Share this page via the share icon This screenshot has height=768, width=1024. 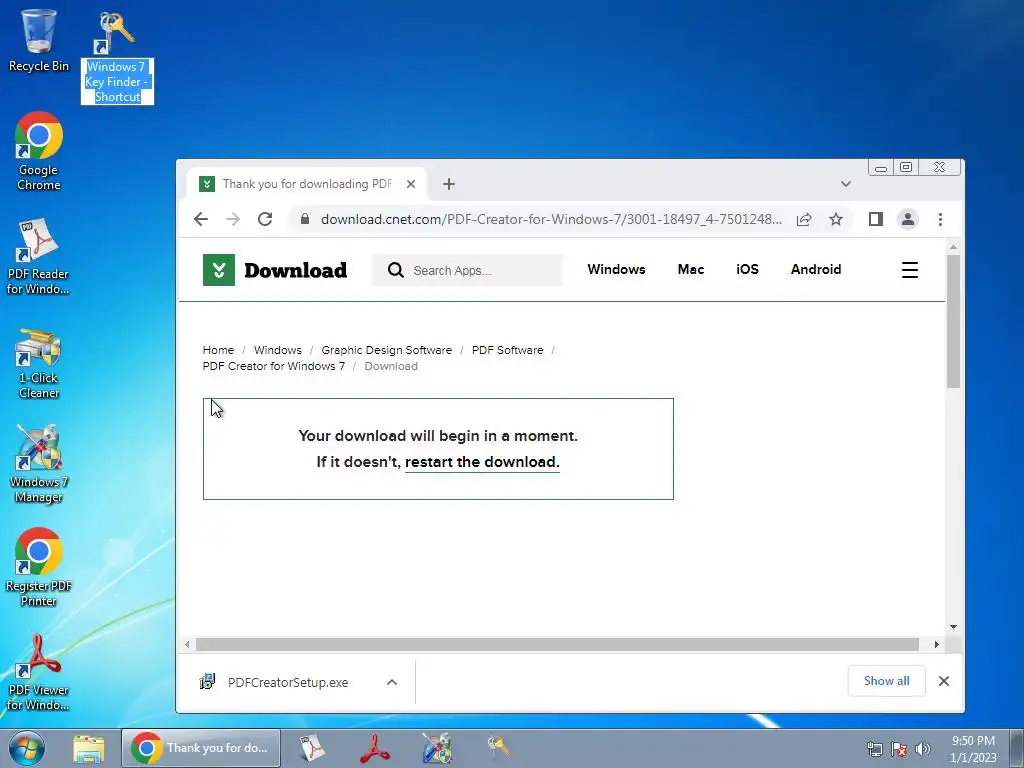pyautogui.click(x=804, y=219)
